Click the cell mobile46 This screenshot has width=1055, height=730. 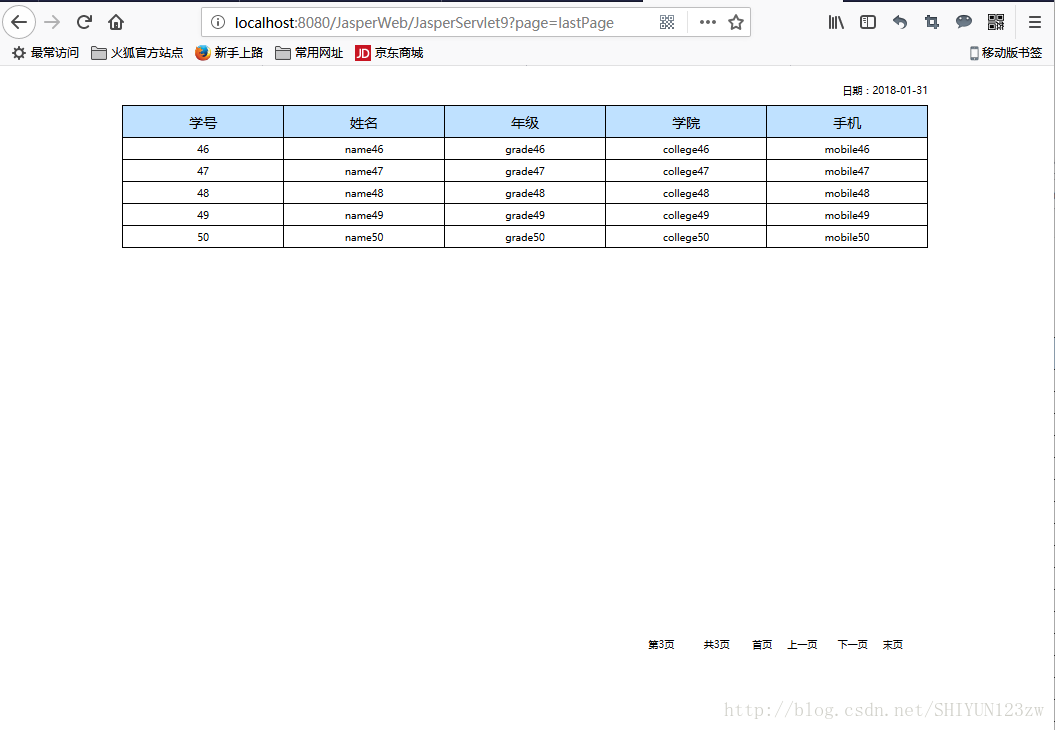click(847, 149)
